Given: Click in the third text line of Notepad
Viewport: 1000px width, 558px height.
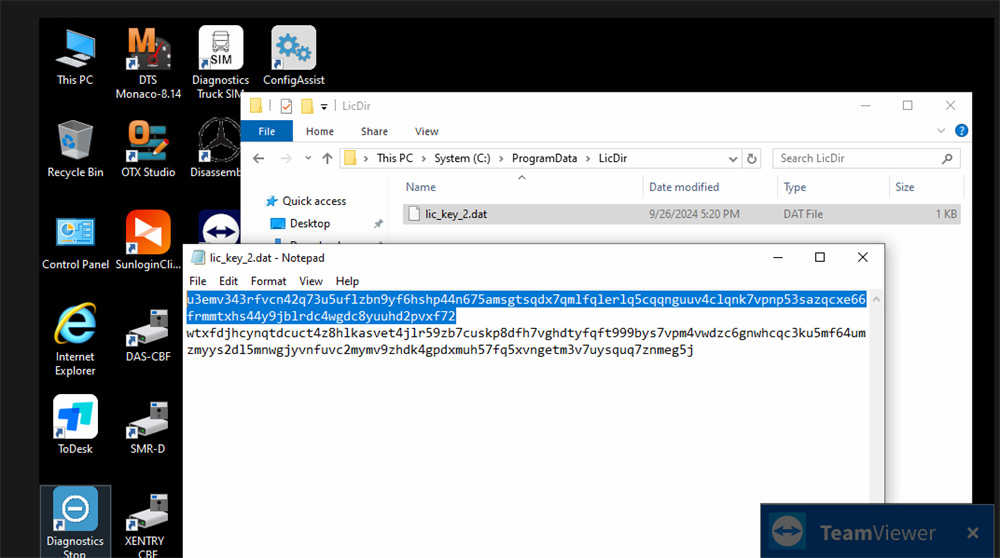Looking at the screenshot, I should tap(526, 333).
